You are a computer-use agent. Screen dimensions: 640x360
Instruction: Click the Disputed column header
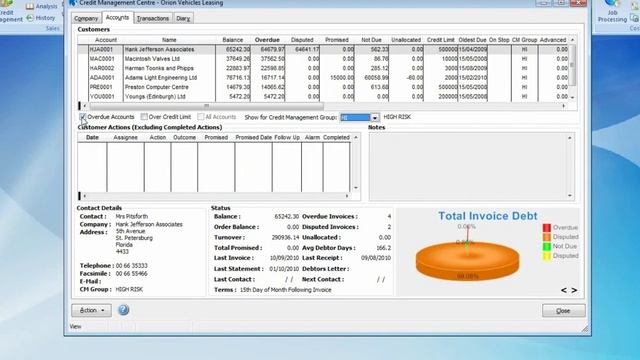[x=302, y=40]
